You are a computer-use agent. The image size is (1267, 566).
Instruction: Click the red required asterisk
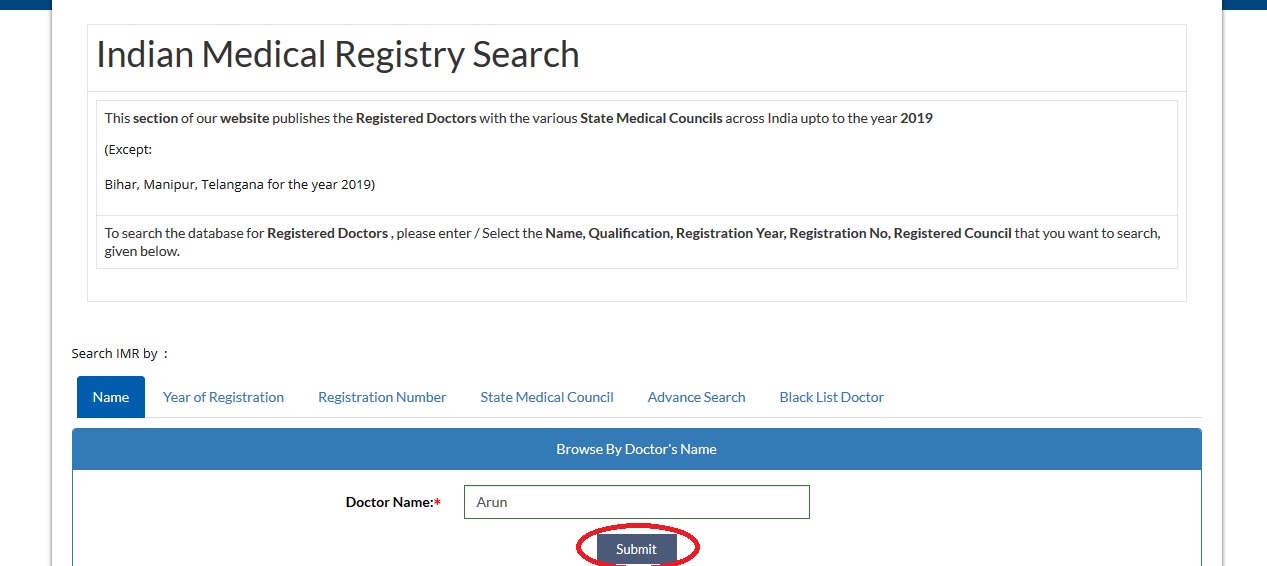pyautogui.click(x=437, y=502)
